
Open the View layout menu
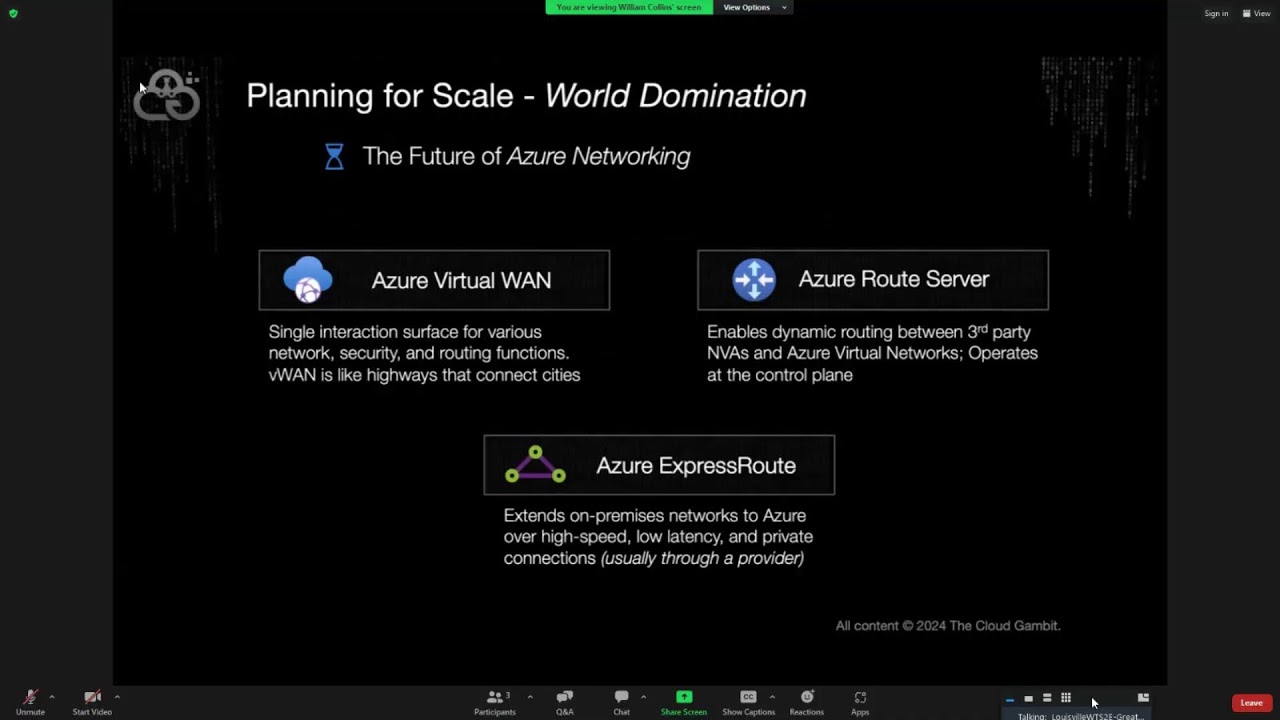point(1256,14)
